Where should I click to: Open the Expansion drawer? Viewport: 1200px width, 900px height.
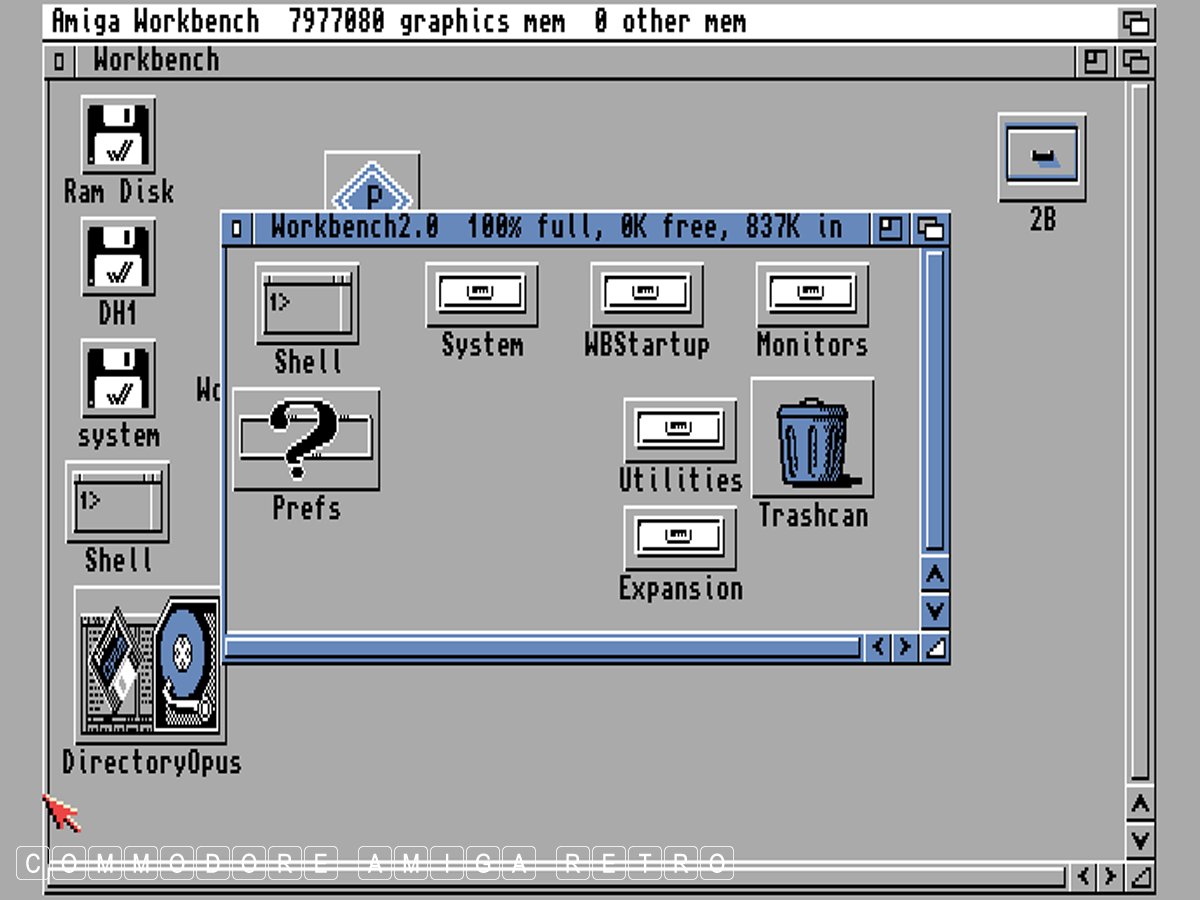[680, 538]
